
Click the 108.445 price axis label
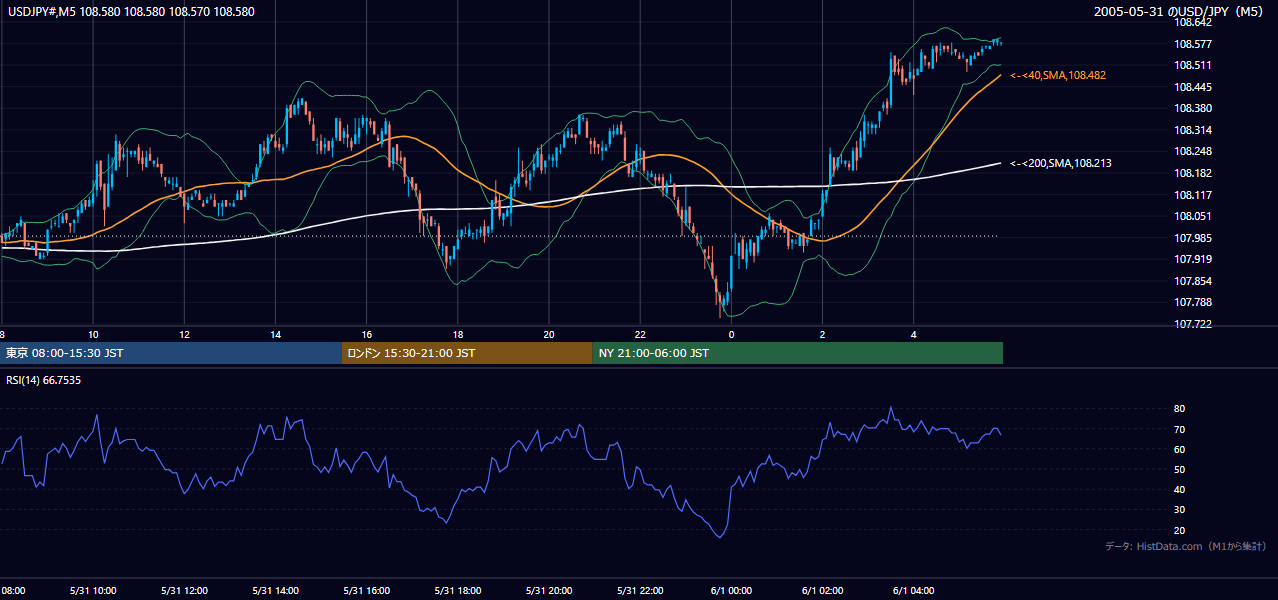[1193, 87]
